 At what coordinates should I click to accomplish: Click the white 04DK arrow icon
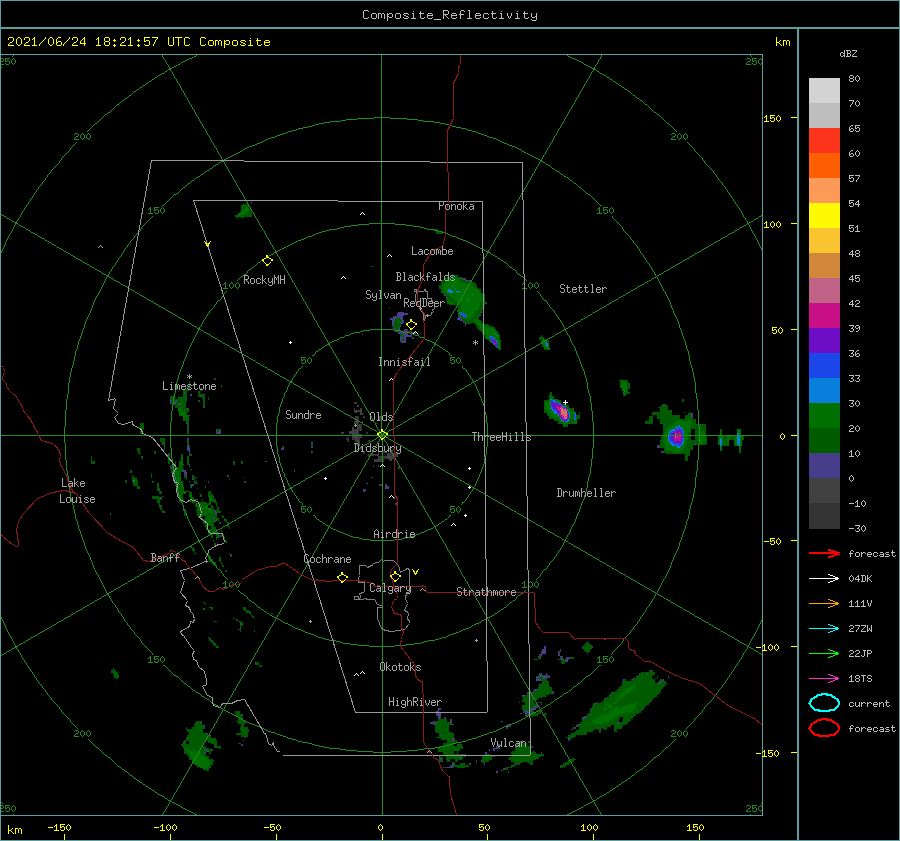[x=824, y=579]
